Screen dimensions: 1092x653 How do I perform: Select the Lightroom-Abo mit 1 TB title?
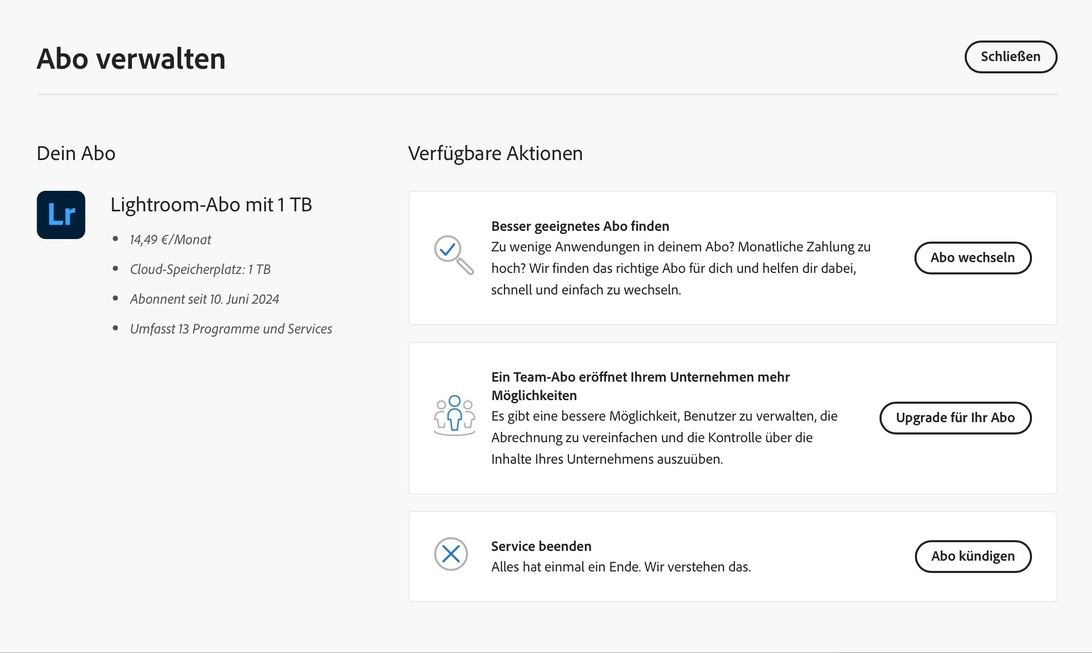pyautogui.click(x=211, y=205)
